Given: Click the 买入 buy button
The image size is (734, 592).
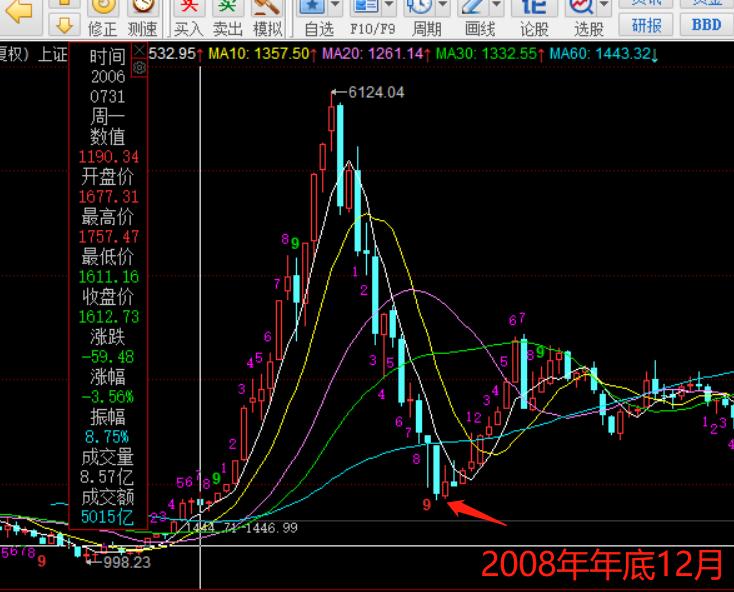Looking at the screenshot, I should 189,19.
